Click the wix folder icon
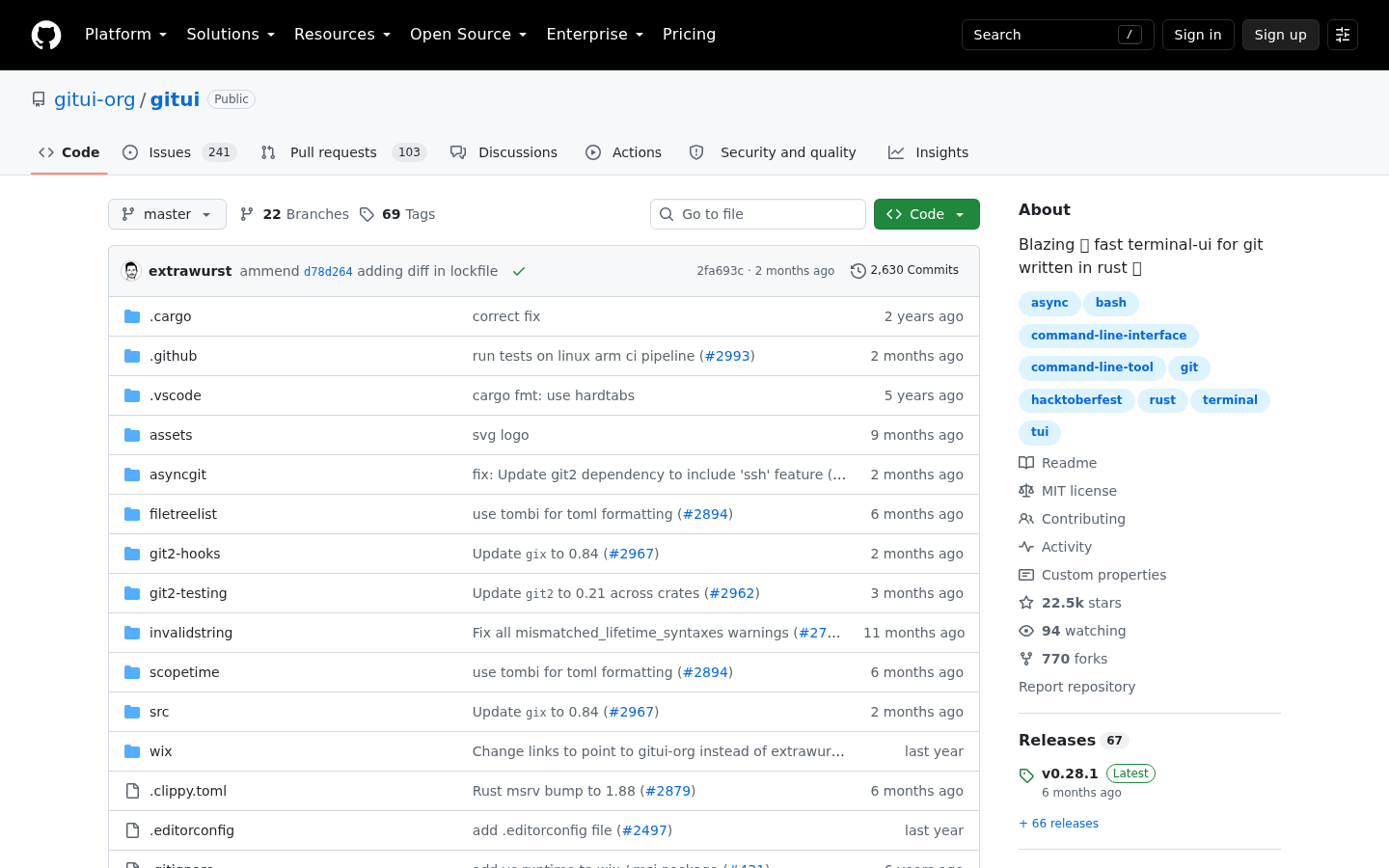 pos(132,751)
